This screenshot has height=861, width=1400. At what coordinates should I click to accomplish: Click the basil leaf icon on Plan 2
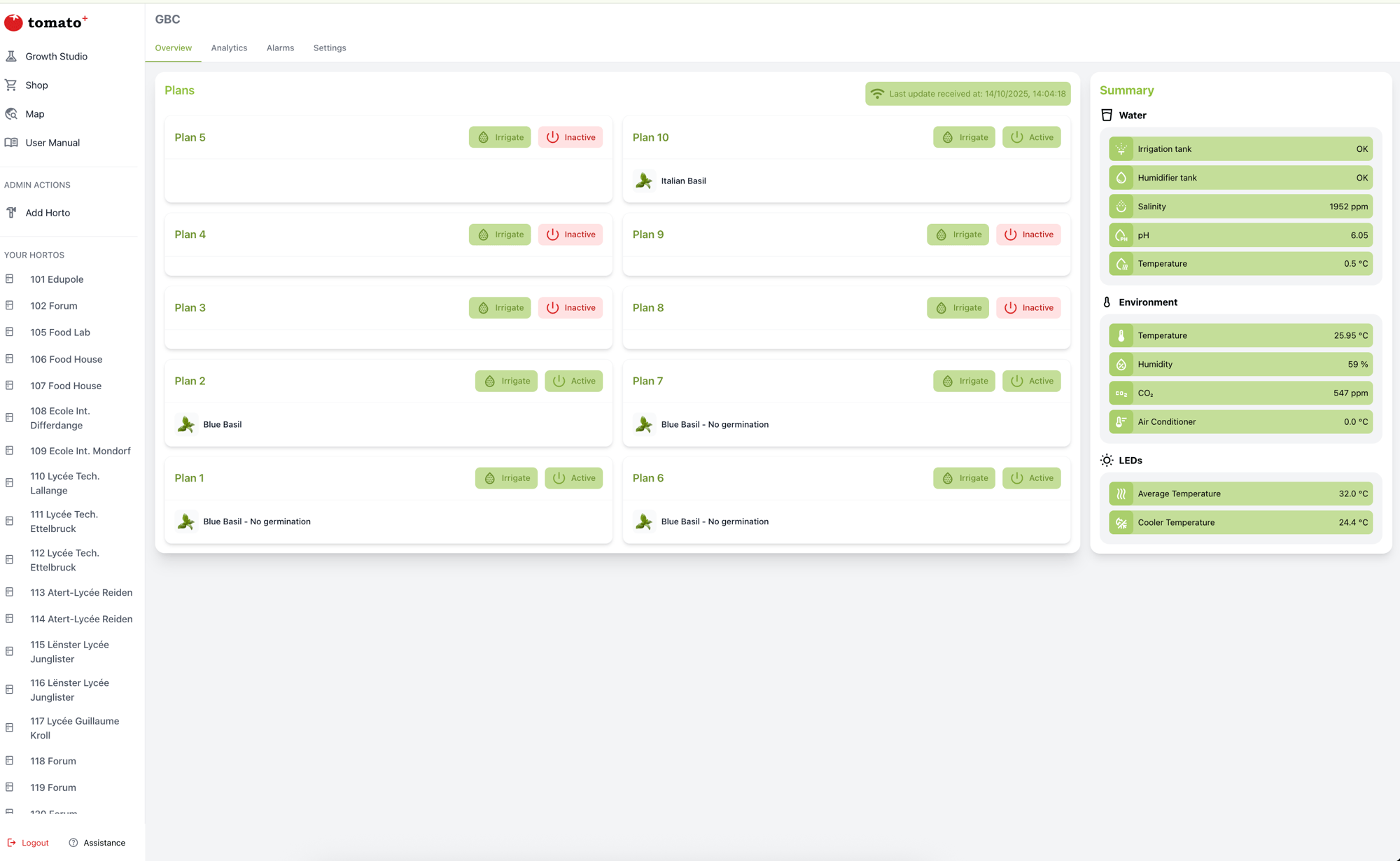[185, 424]
